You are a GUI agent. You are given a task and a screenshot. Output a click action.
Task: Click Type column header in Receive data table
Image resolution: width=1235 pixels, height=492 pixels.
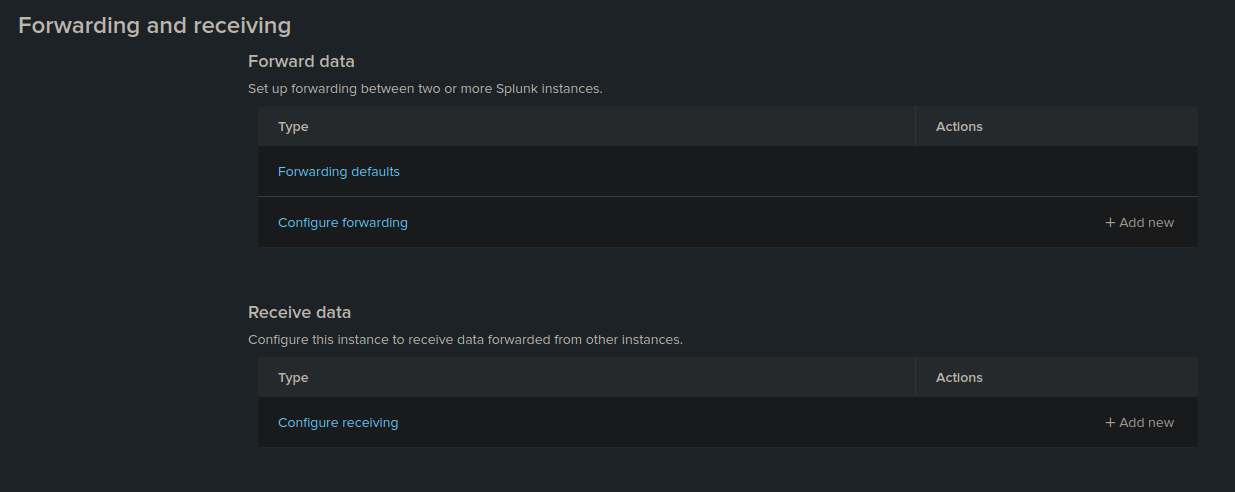pyautogui.click(x=293, y=378)
